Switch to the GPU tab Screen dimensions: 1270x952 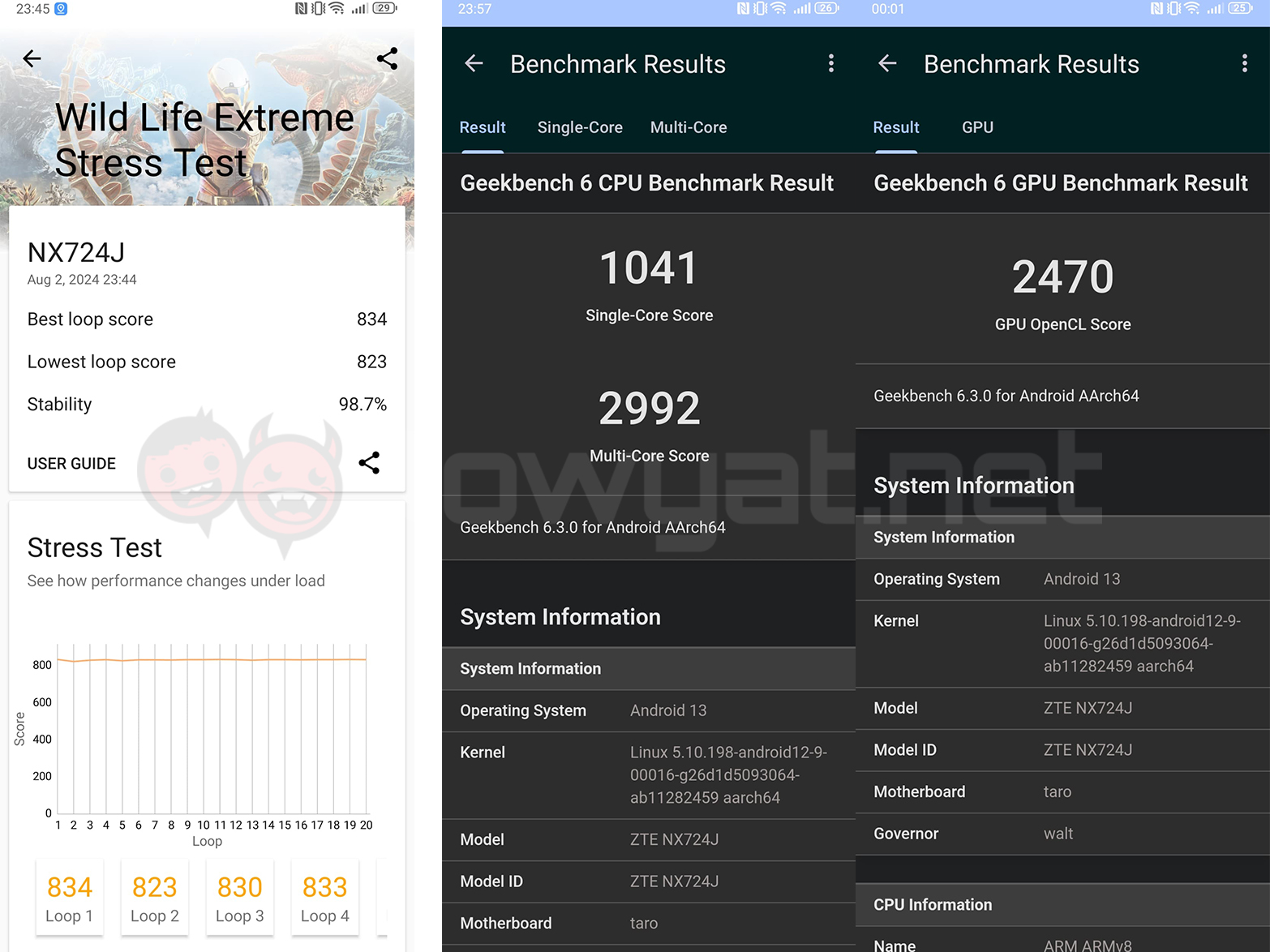click(x=977, y=127)
